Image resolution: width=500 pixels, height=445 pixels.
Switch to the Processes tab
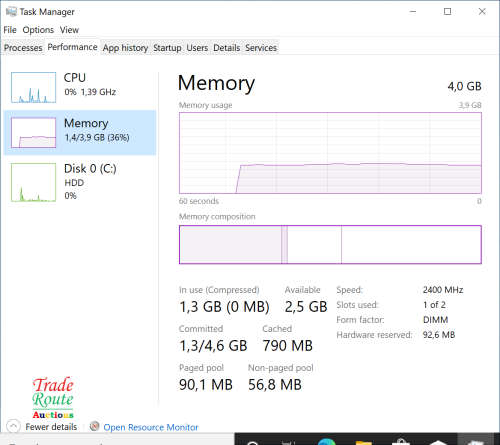tap(23, 48)
